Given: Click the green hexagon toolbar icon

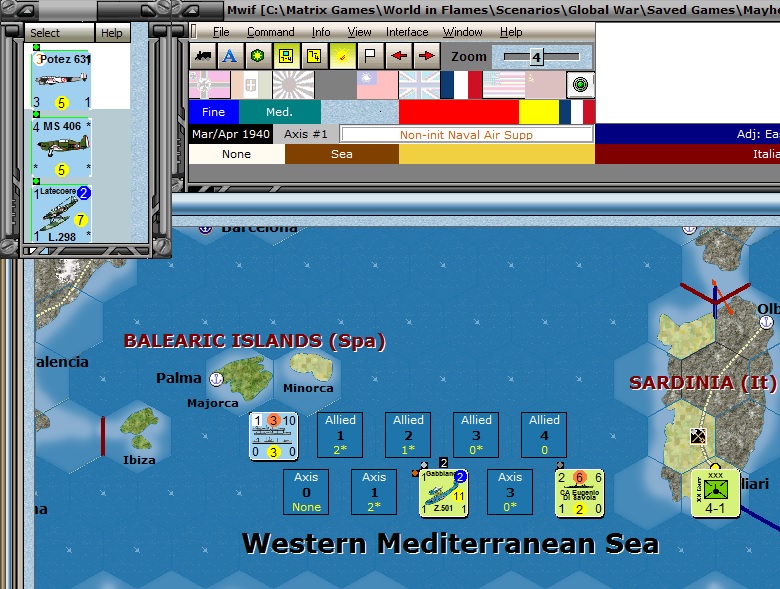Looking at the screenshot, I should click(257, 56).
